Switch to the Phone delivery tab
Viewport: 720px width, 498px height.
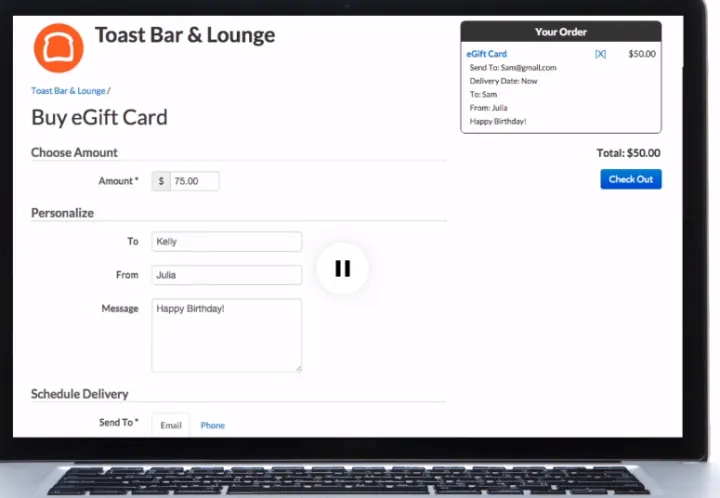[212, 425]
